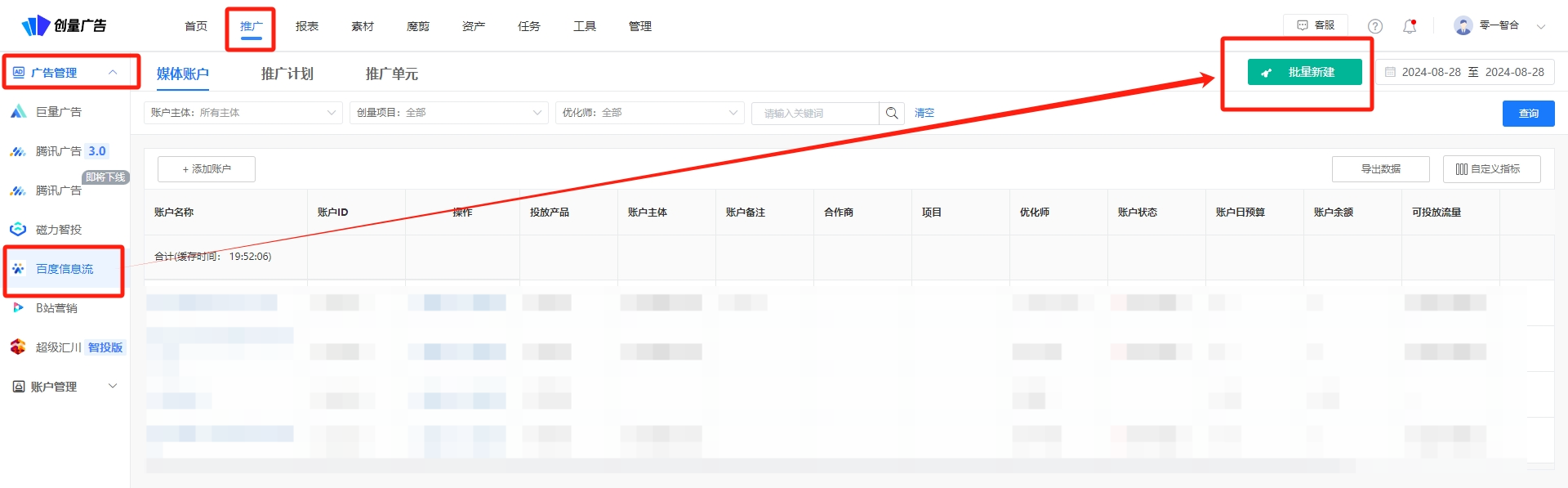This screenshot has height=488, width=1568.
Task: Open the 报表 top menu
Action: pyautogui.click(x=307, y=26)
